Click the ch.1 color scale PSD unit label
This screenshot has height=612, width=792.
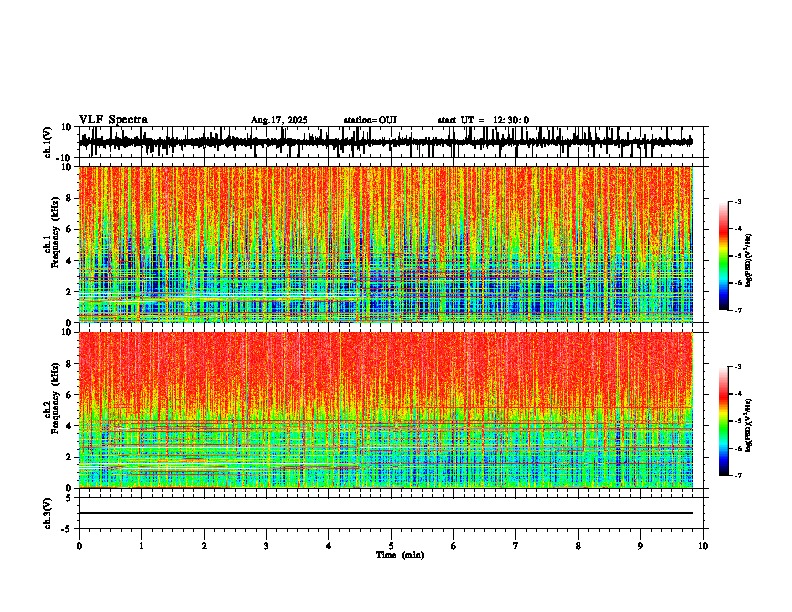coord(749,261)
